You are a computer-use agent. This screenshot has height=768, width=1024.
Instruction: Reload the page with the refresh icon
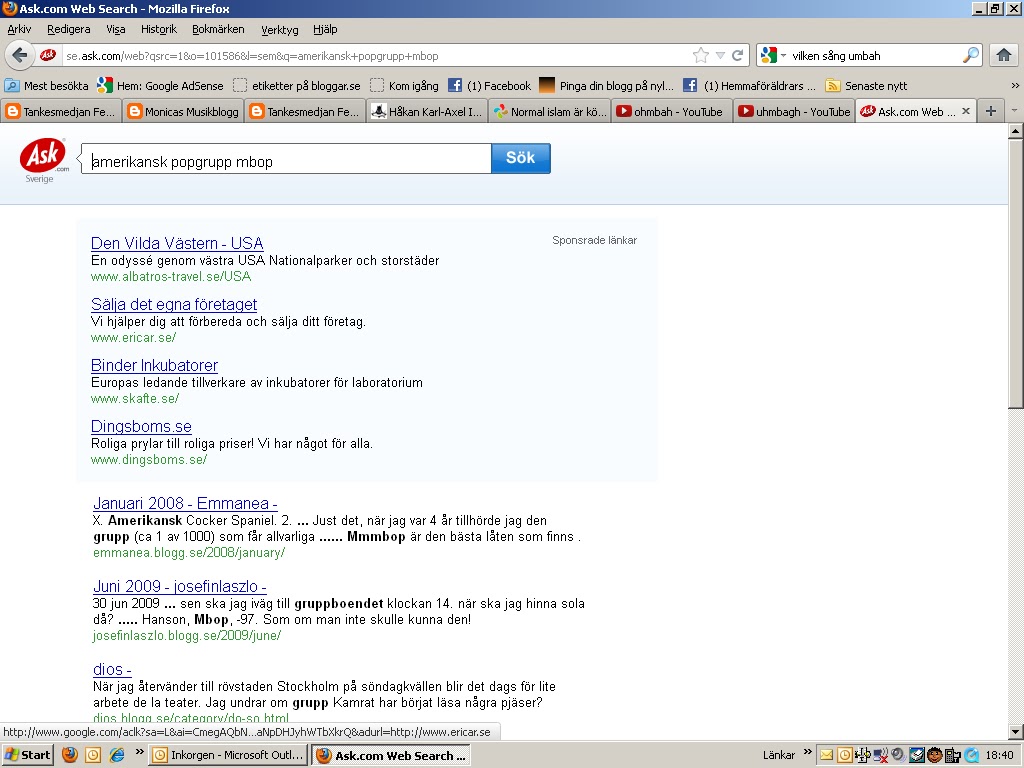point(738,56)
